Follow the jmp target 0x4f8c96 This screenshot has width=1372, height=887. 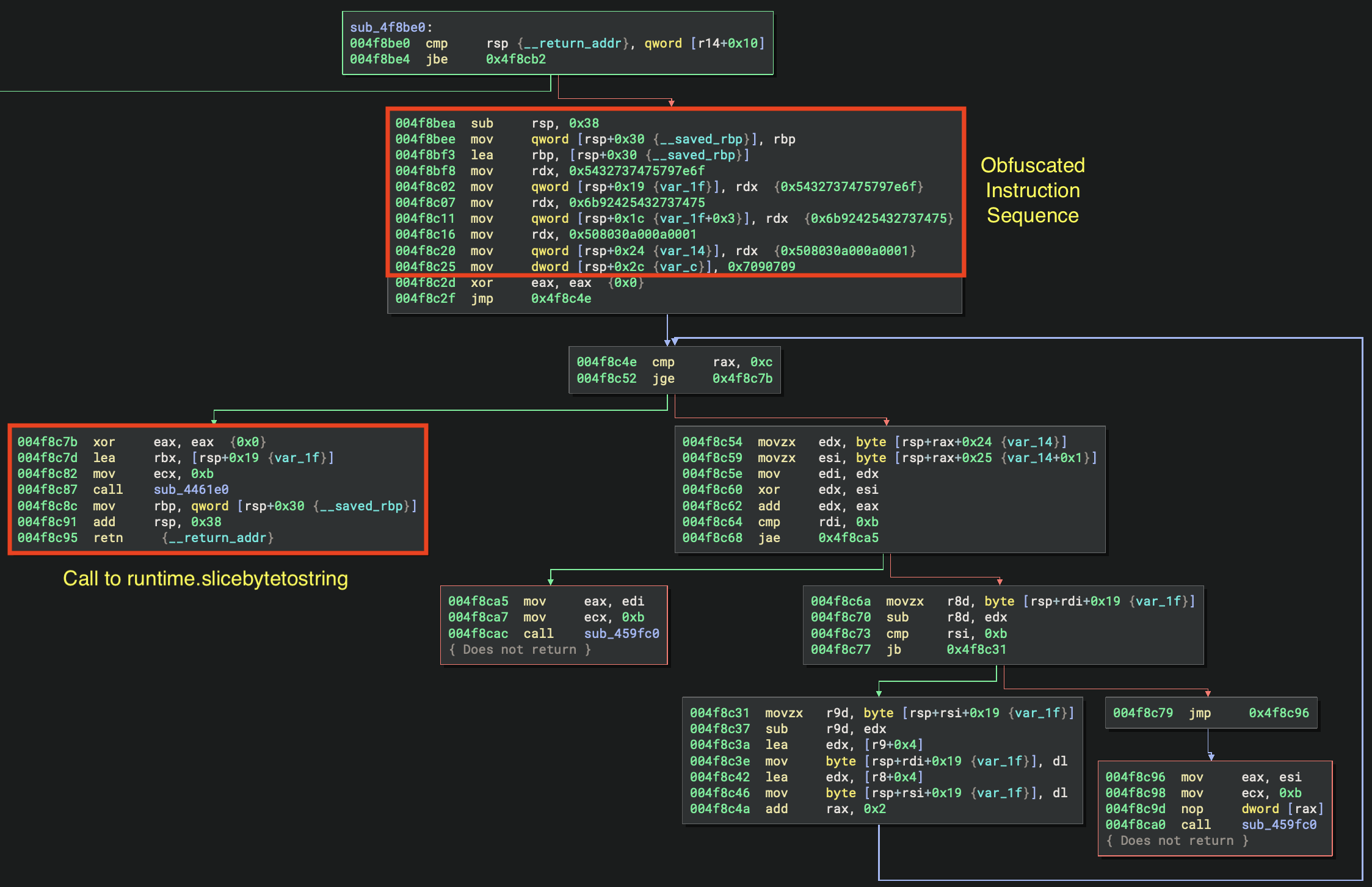(x=1279, y=713)
